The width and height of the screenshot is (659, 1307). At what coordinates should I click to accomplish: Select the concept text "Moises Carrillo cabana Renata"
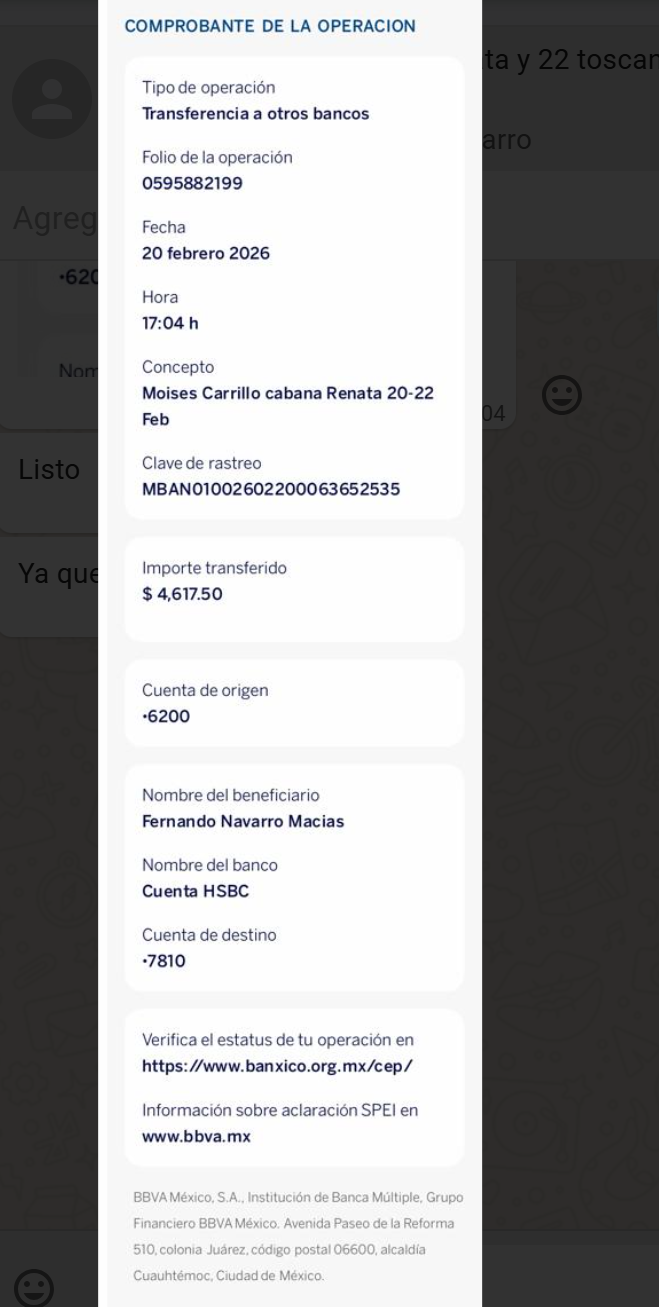pos(287,394)
